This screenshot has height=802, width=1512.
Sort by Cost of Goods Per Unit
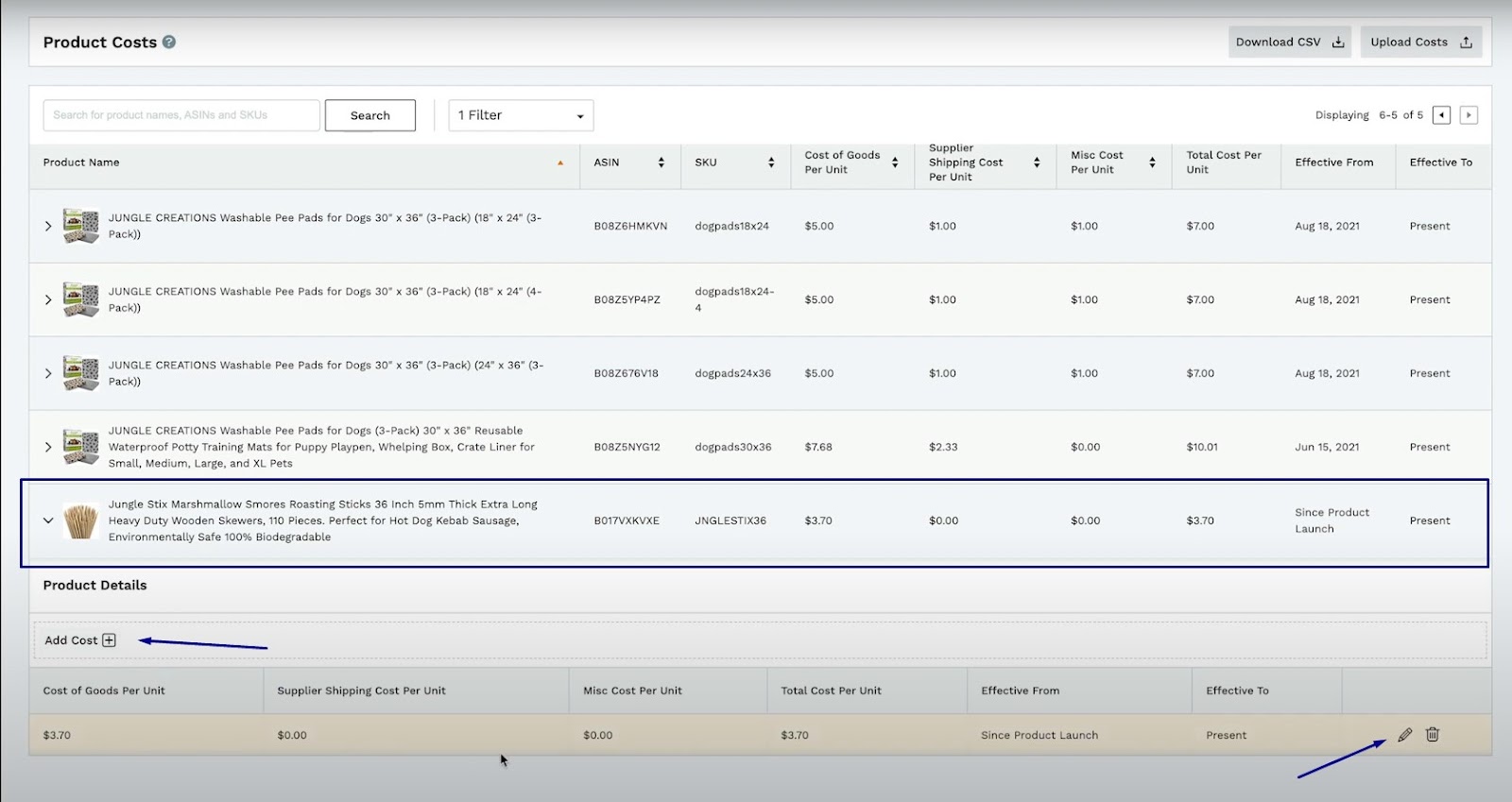point(895,162)
